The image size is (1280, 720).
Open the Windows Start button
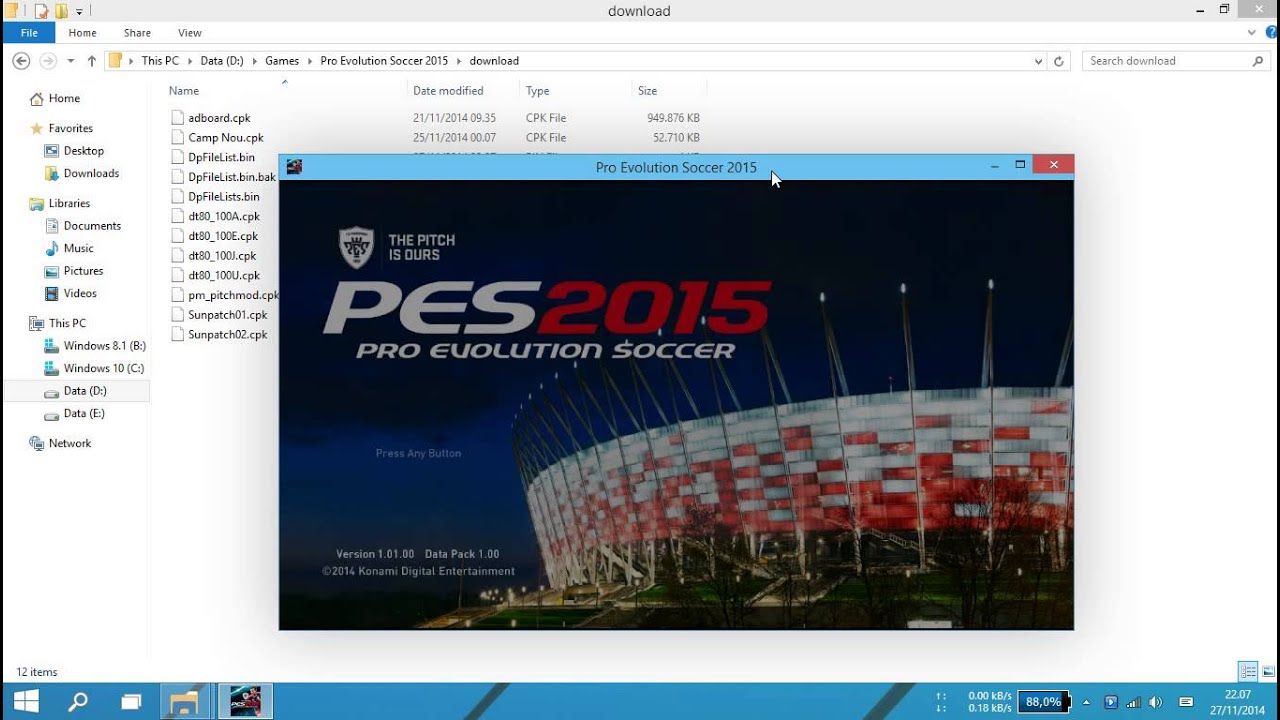[26, 701]
